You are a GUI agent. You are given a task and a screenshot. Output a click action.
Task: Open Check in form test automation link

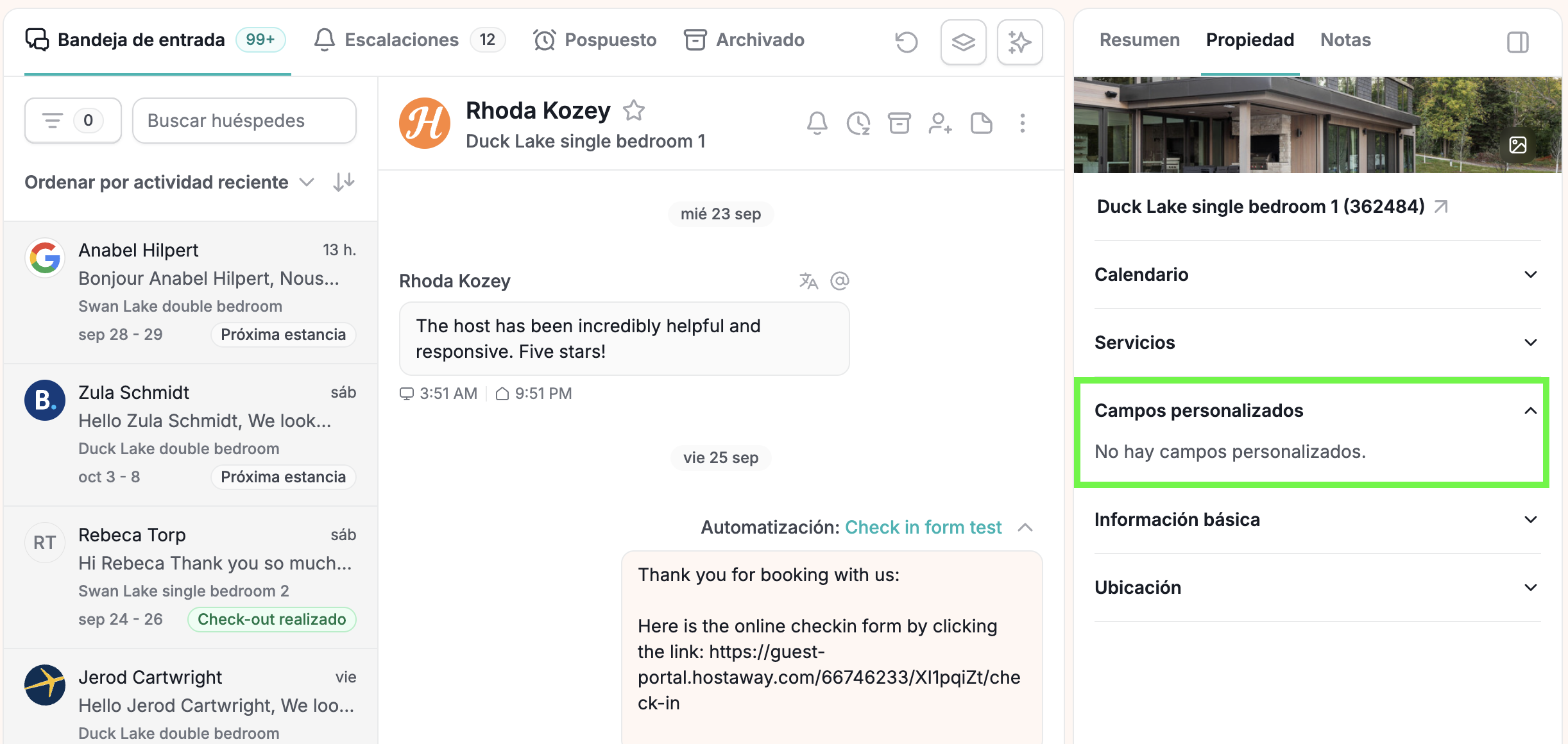tap(923, 527)
